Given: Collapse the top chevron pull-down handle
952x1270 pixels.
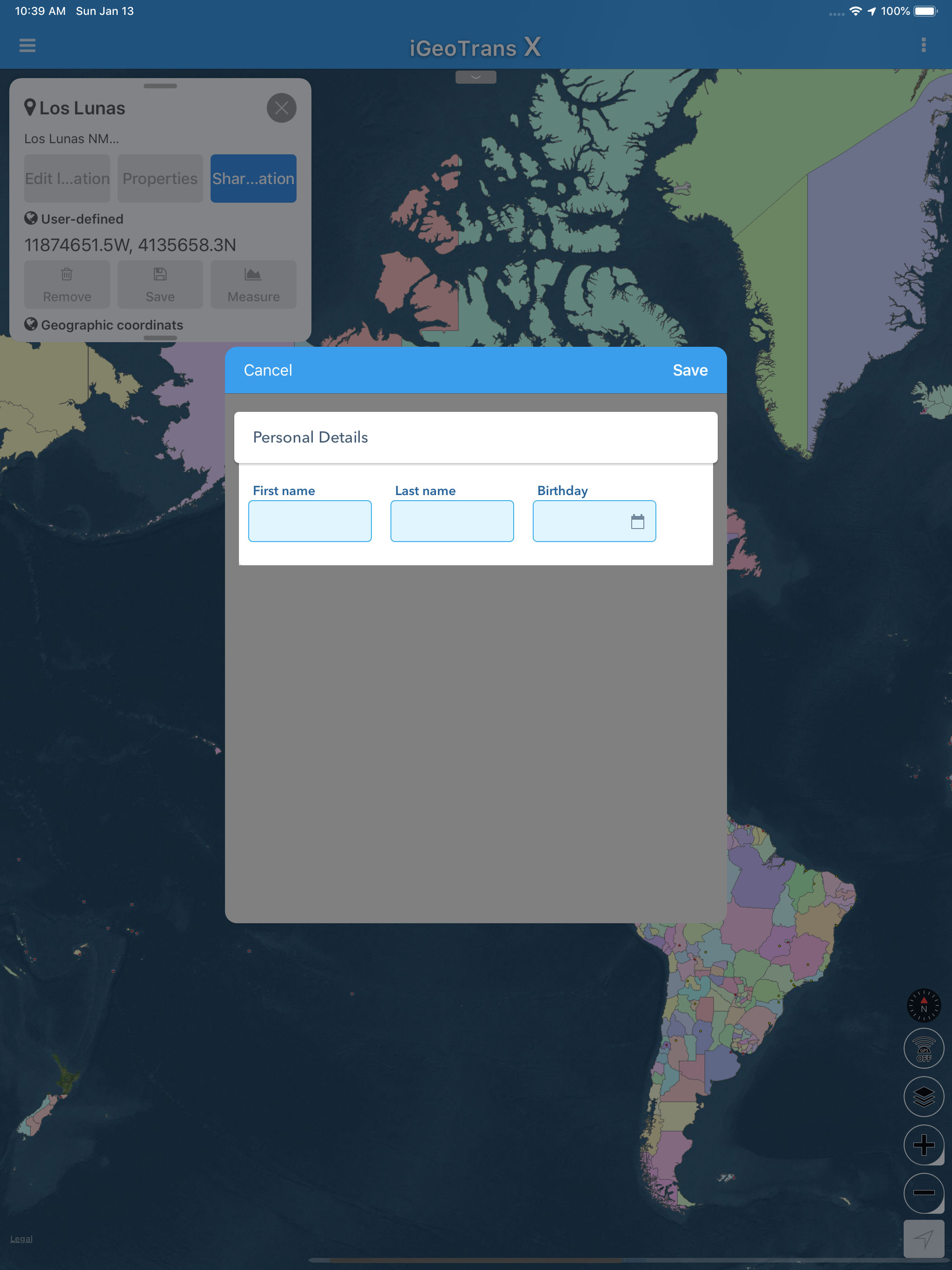Looking at the screenshot, I should tap(476, 77).
